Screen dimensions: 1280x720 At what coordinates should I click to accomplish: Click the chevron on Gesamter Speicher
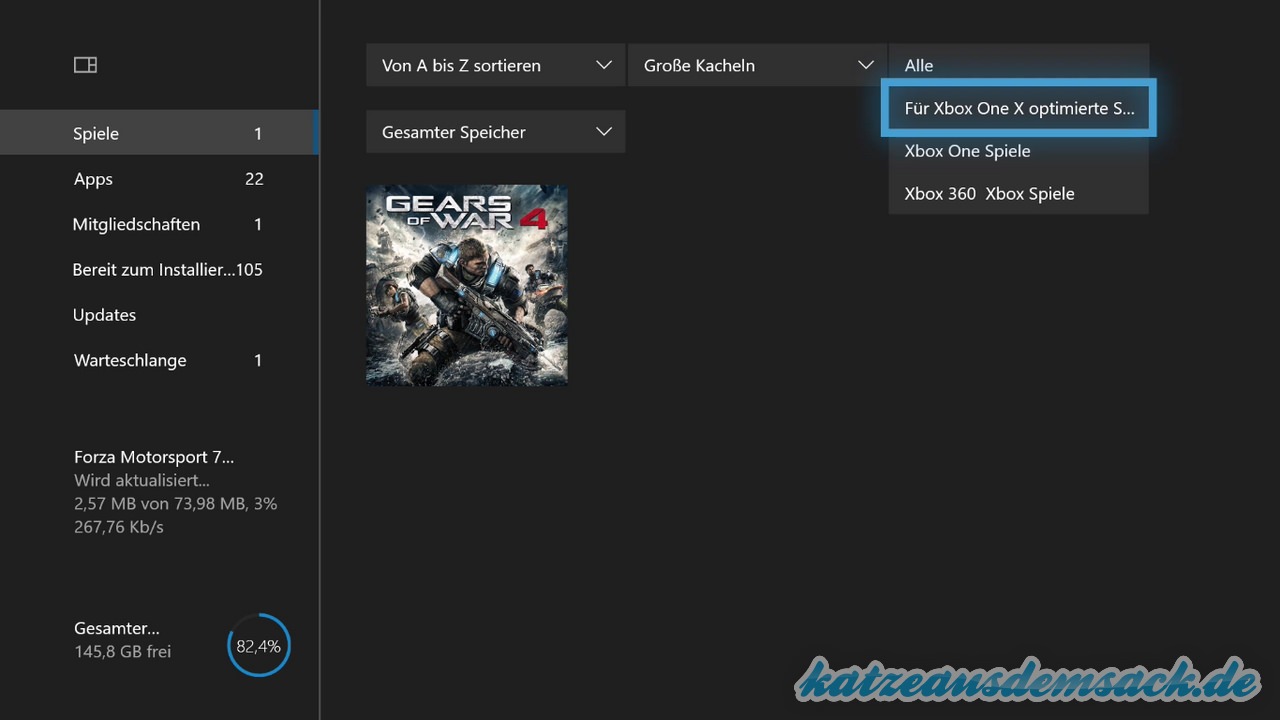604,132
